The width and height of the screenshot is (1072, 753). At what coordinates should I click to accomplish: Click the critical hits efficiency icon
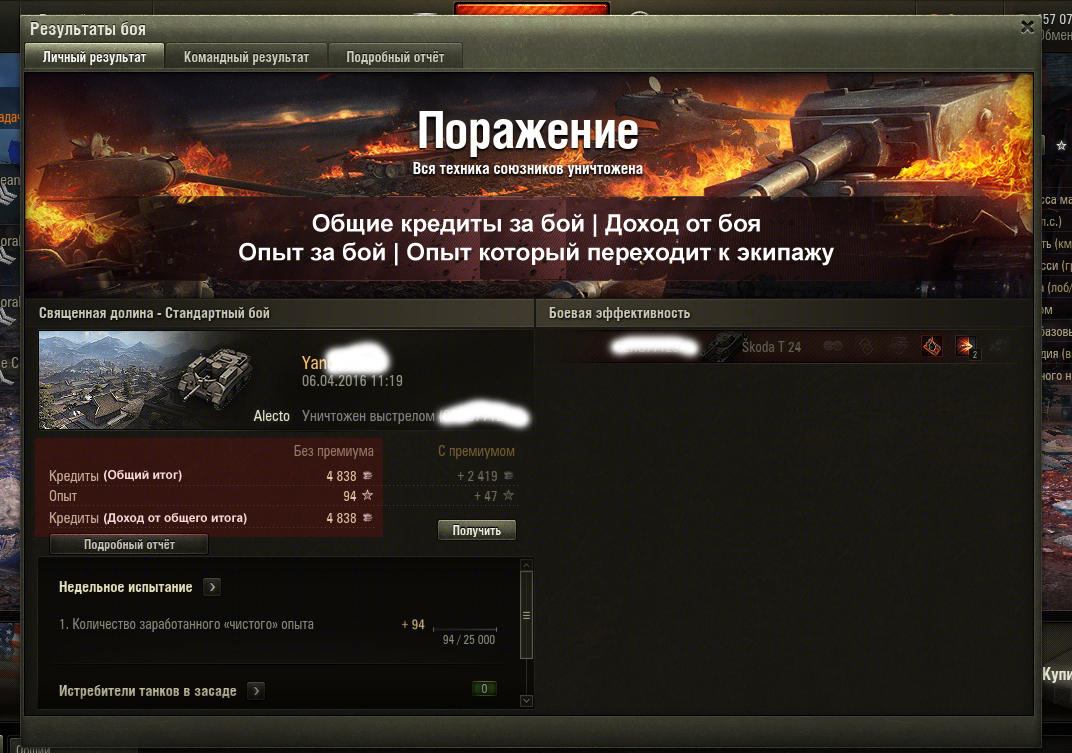[932, 347]
